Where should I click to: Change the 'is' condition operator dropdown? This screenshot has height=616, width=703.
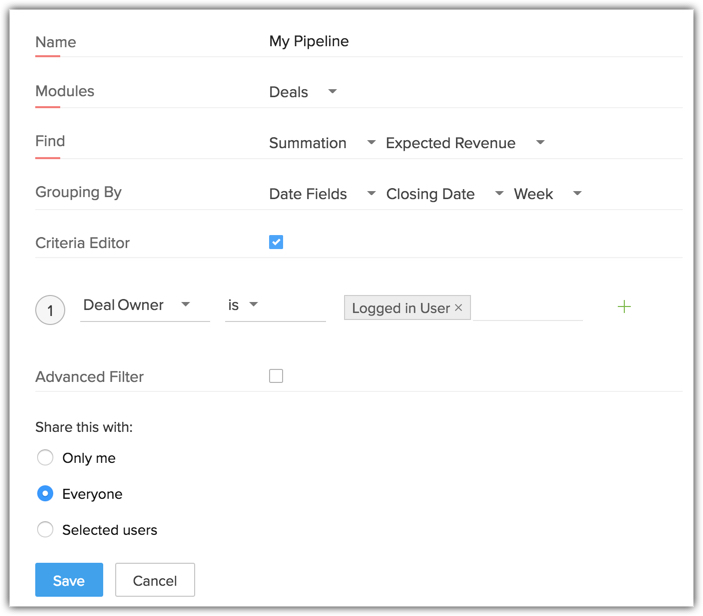[275, 306]
